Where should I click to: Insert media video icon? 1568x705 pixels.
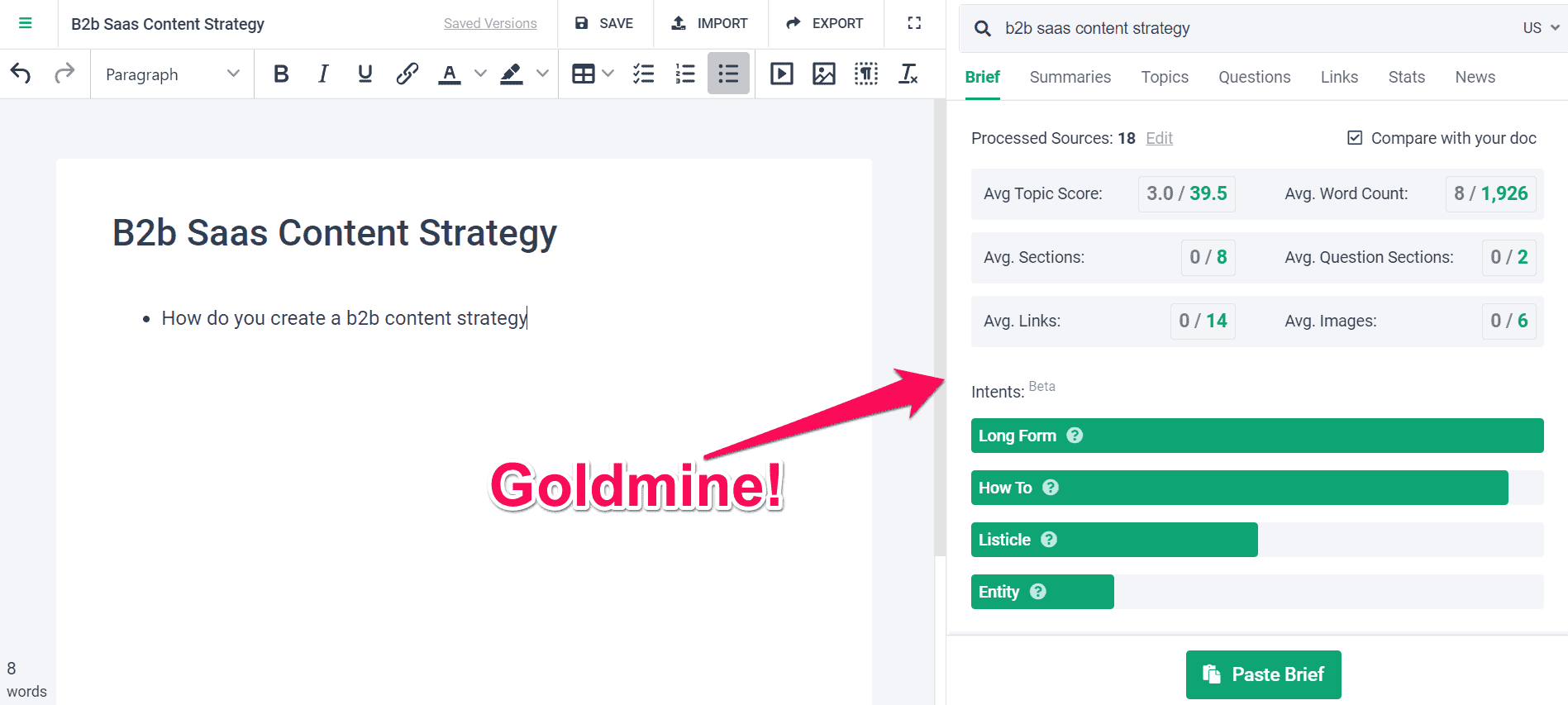point(782,74)
